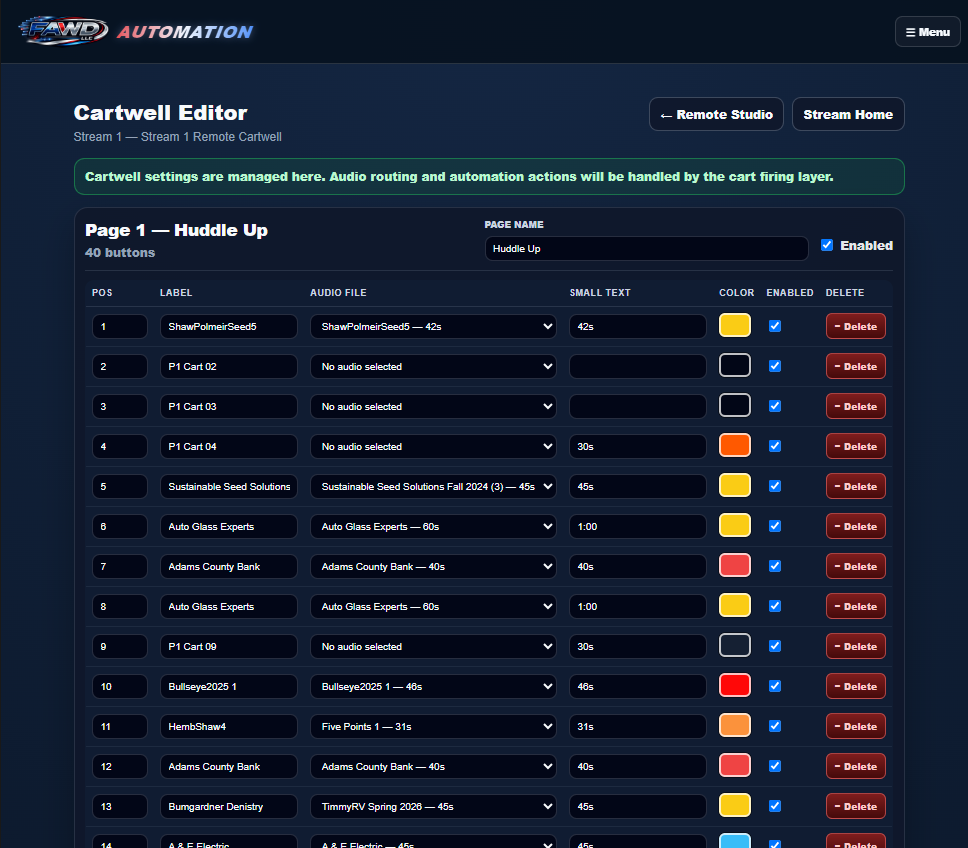Click 'Stream 1 — Stream 1 Remote Cartwell' subtitle
The width and height of the screenshot is (968, 848).
tap(177, 137)
